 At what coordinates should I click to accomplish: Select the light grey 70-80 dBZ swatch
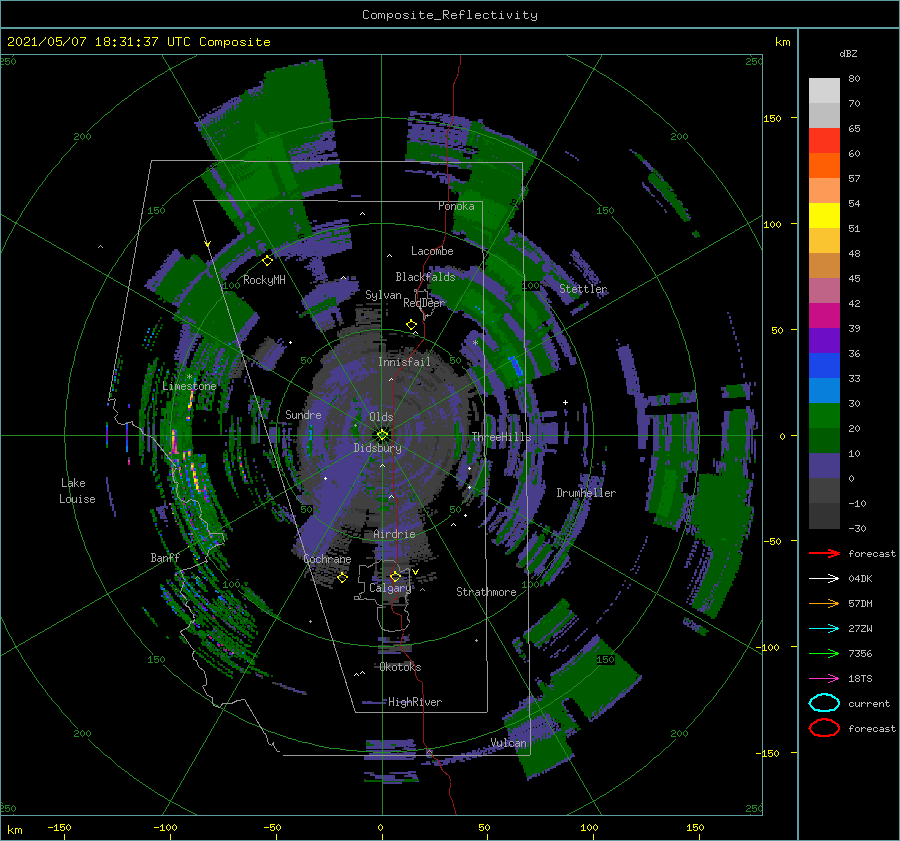[824, 91]
